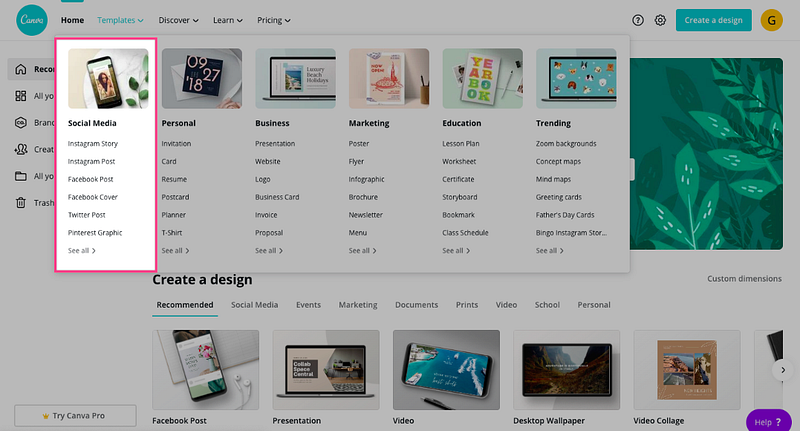
Task: Click the Marketing category poster thumbnail
Action: pos(389,78)
